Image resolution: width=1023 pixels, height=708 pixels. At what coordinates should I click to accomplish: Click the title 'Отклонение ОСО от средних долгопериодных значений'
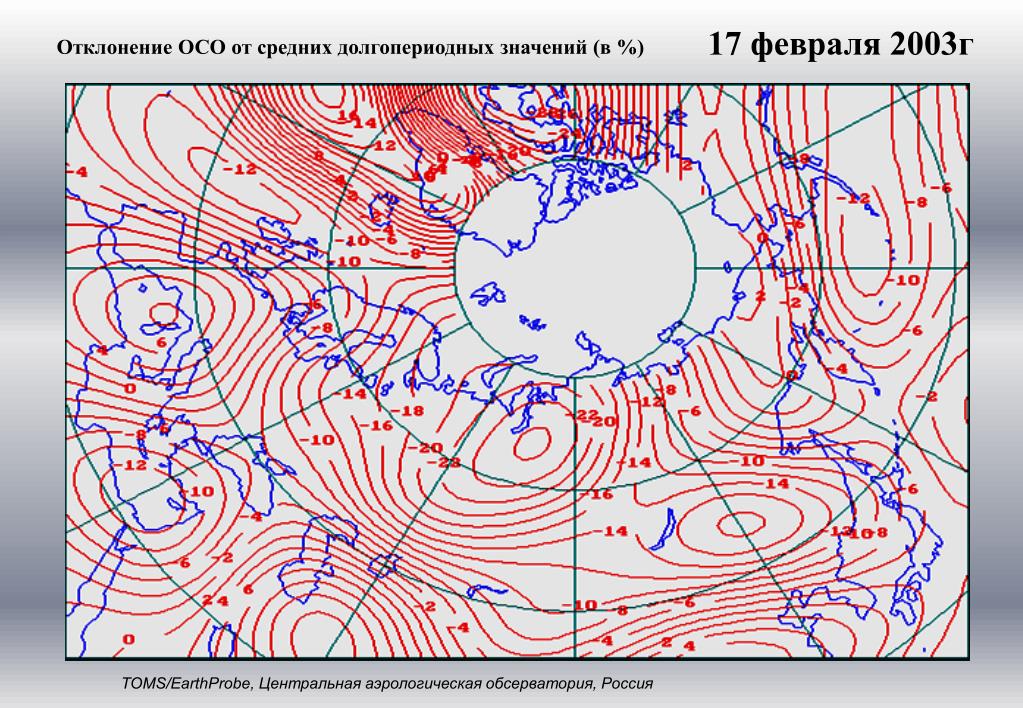[x=322, y=48]
